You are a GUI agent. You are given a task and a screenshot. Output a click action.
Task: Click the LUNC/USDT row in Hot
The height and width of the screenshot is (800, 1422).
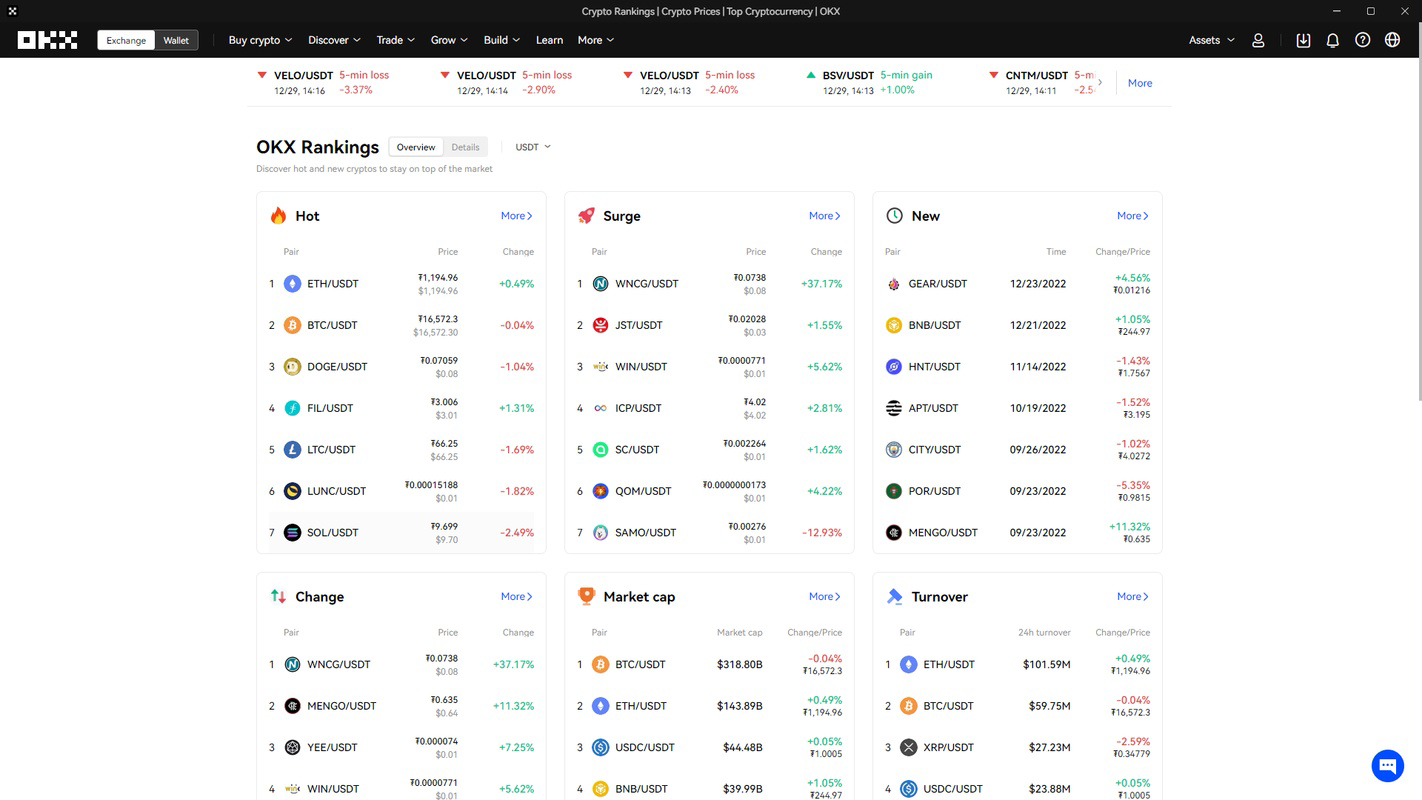pos(401,491)
